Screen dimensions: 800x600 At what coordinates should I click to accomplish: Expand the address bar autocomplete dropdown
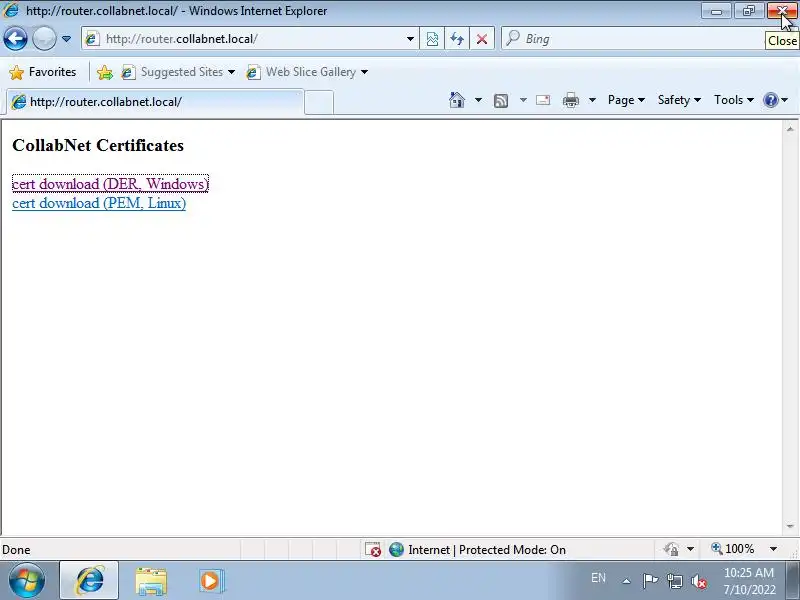[x=410, y=39]
